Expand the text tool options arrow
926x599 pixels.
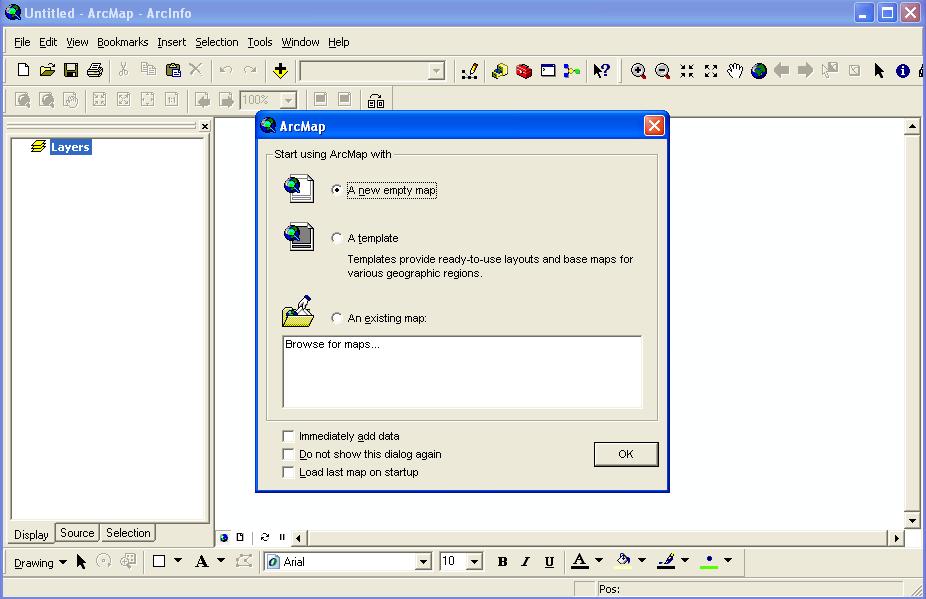coord(221,560)
